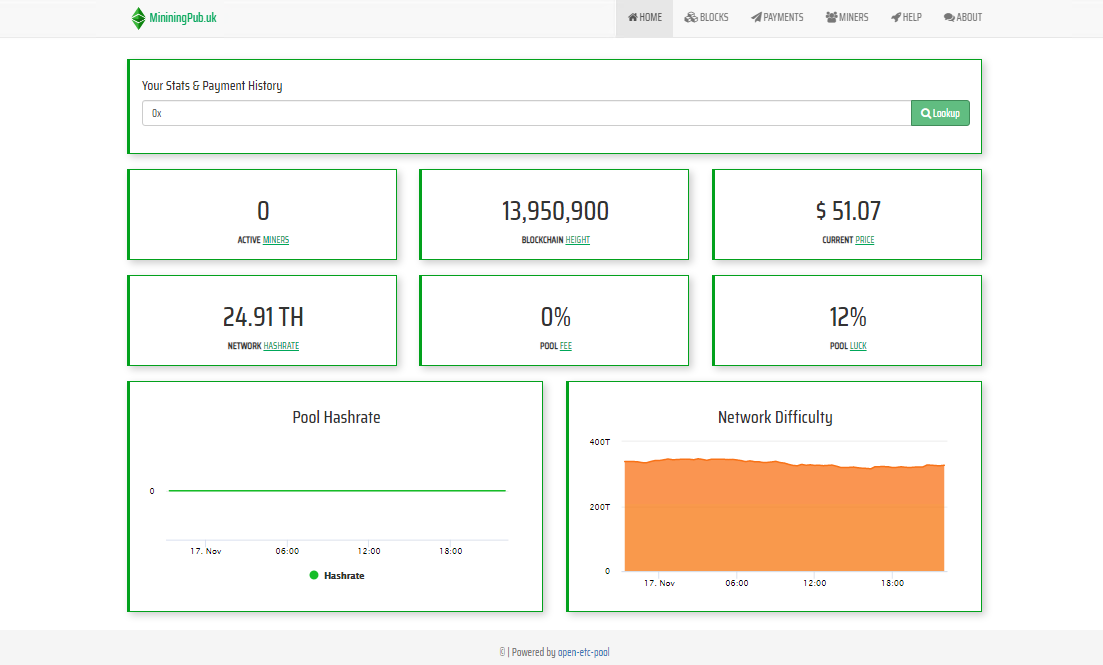Focus the 0x wallet address input field

(x=527, y=113)
